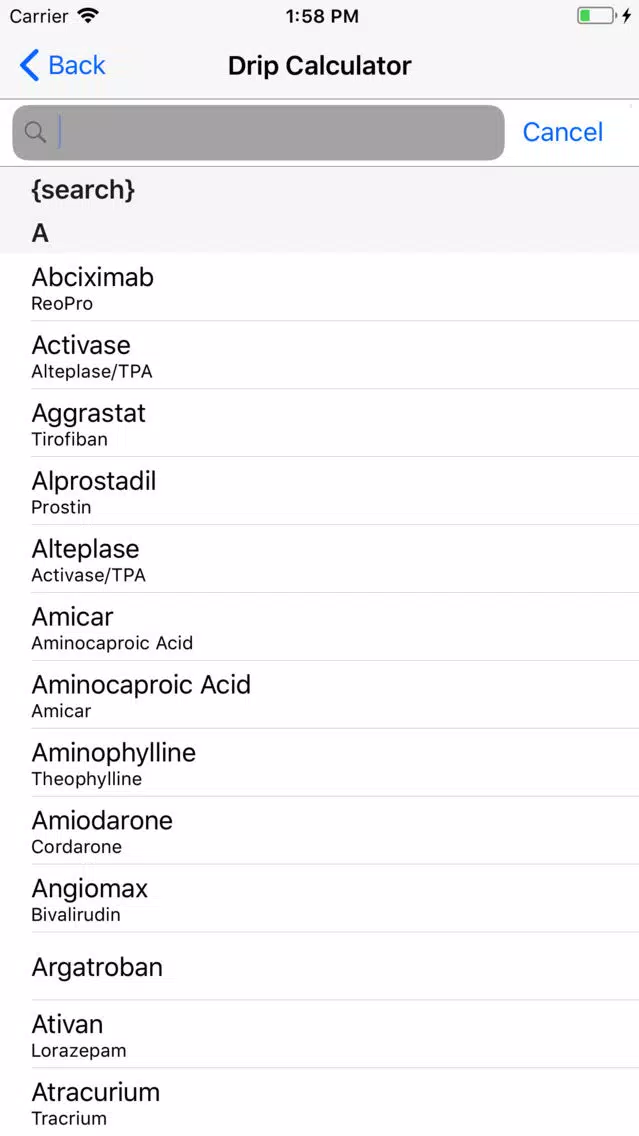
Task: Choose Amiodarone (Cordarone) from list
Action: point(320,831)
